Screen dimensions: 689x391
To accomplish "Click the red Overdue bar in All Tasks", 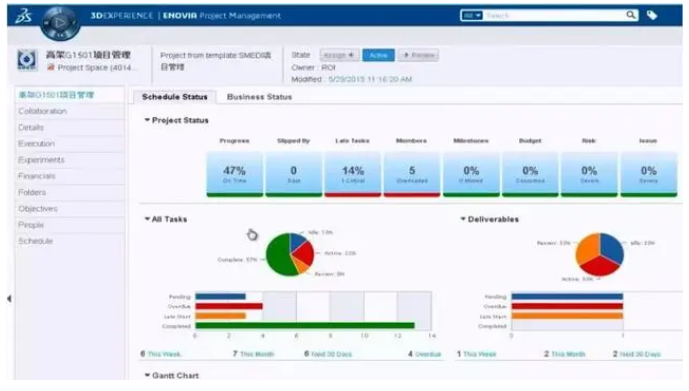I will (229, 306).
